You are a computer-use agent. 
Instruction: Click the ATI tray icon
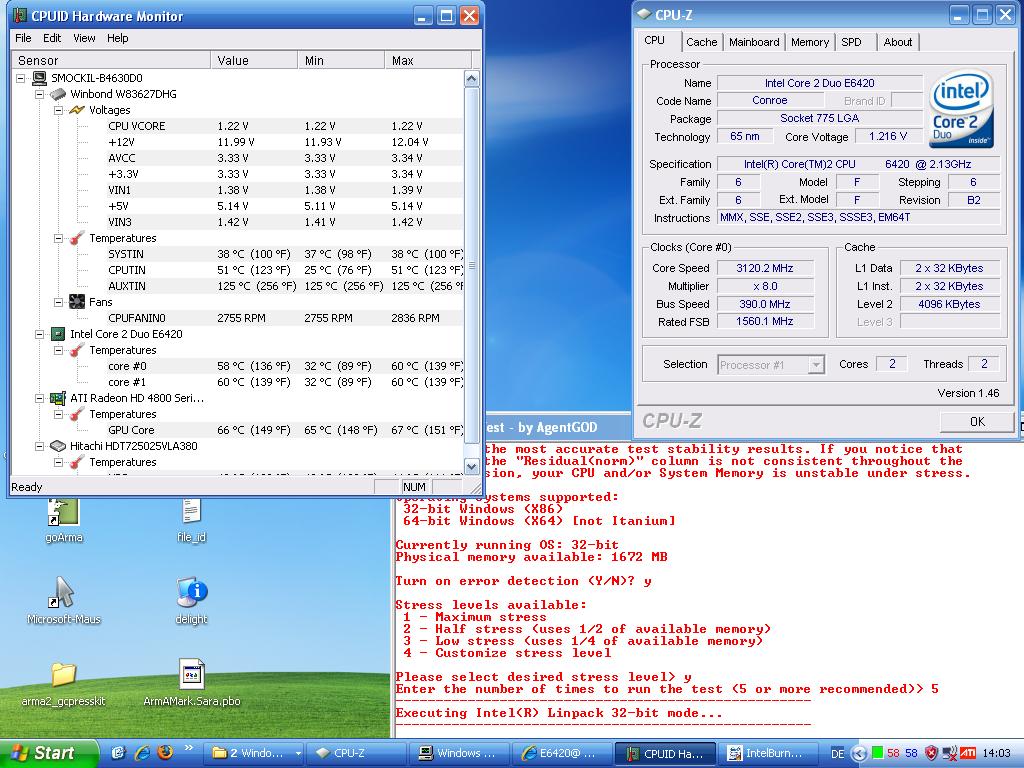[968, 753]
